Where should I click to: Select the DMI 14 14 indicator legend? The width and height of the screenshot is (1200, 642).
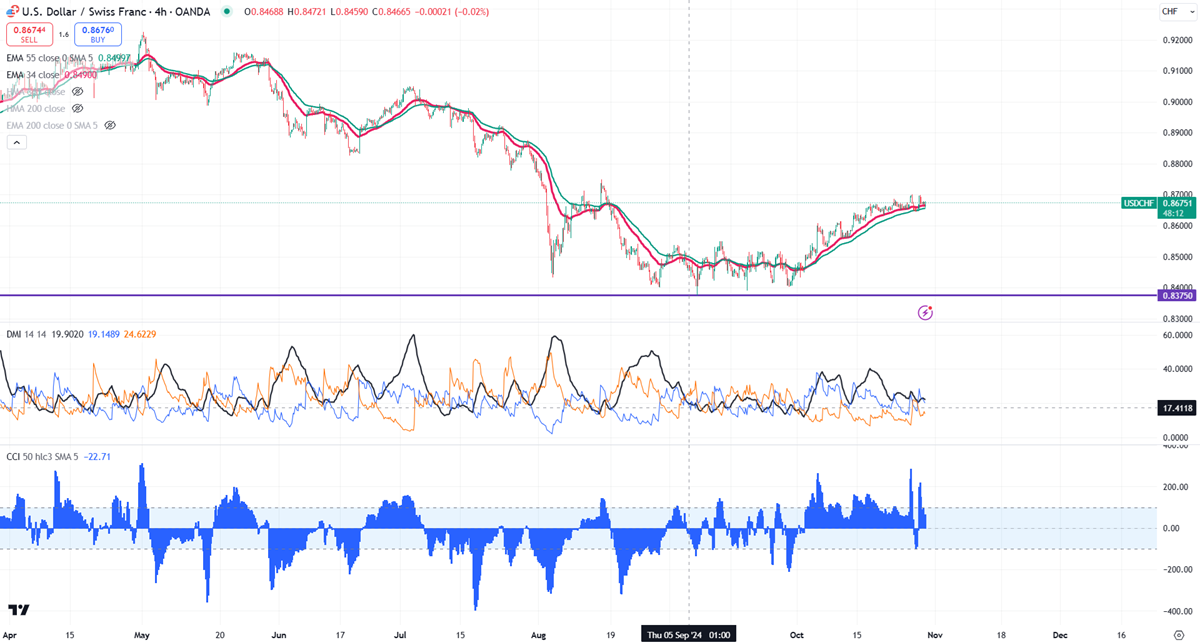click(x=26, y=334)
